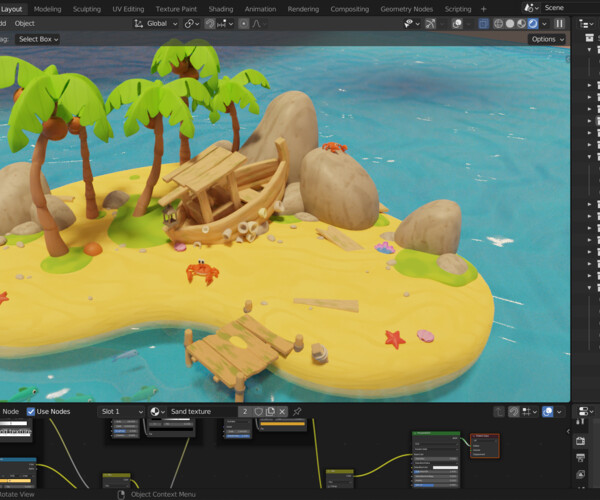This screenshot has width=600, height=500.
Task: Open the viewport Options dropdown
Action: (x=547, y=39)
